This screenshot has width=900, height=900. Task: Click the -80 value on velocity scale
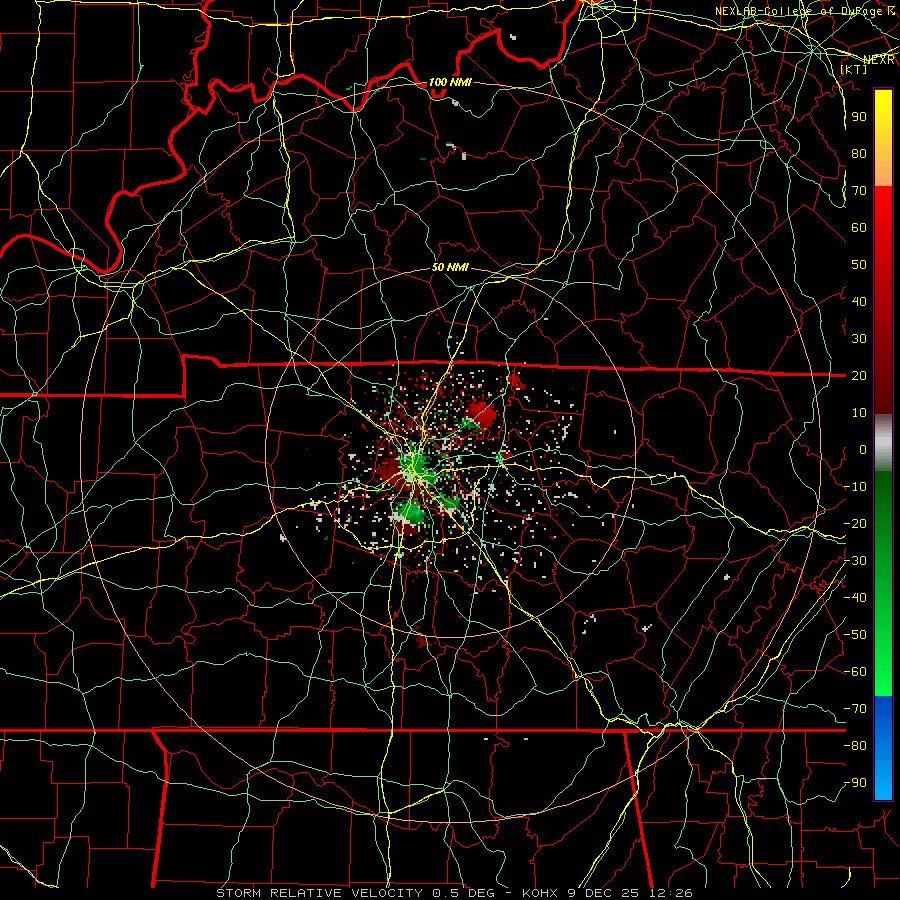(855, 746)
